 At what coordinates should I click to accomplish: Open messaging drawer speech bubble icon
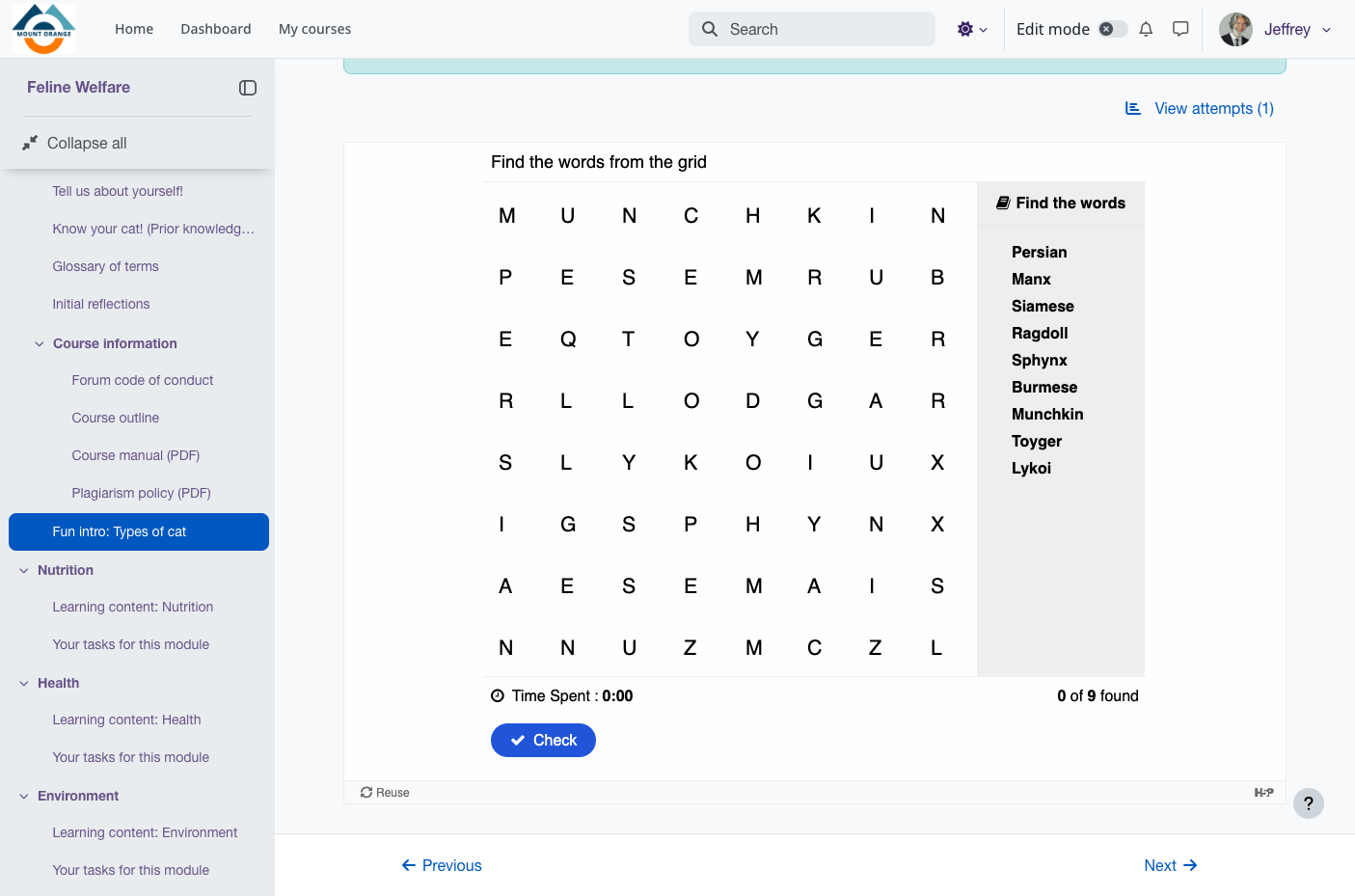[x=1180, y=29]
